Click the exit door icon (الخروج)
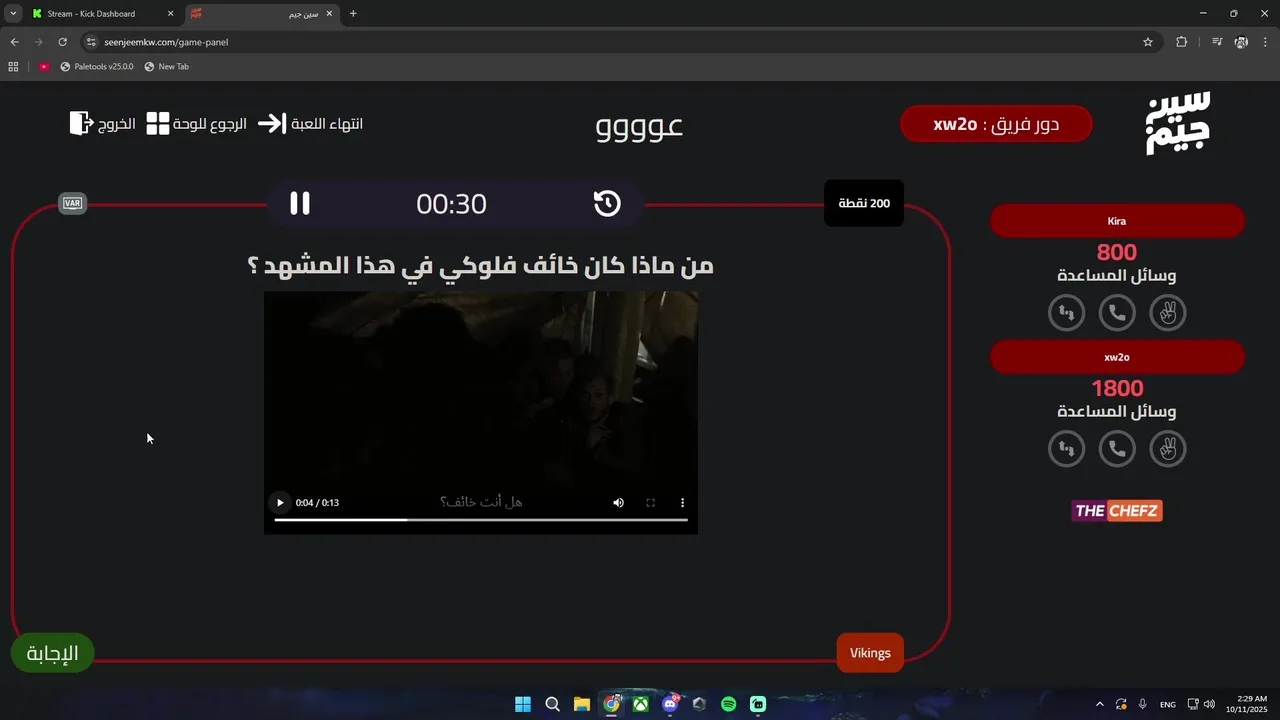 (x=81, y=123)
